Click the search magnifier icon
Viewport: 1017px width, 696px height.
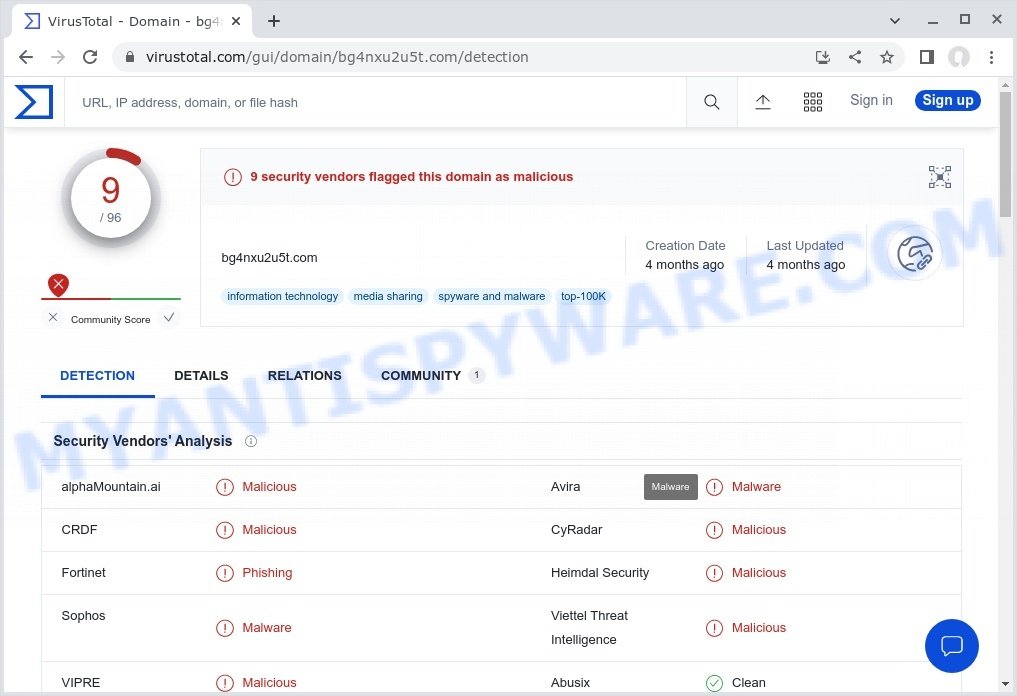coord(712,102)
